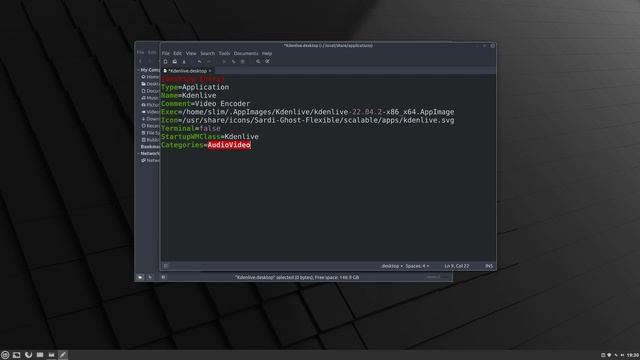Open the Spaces: 4 tab width dropdown

tap(417, 266)
